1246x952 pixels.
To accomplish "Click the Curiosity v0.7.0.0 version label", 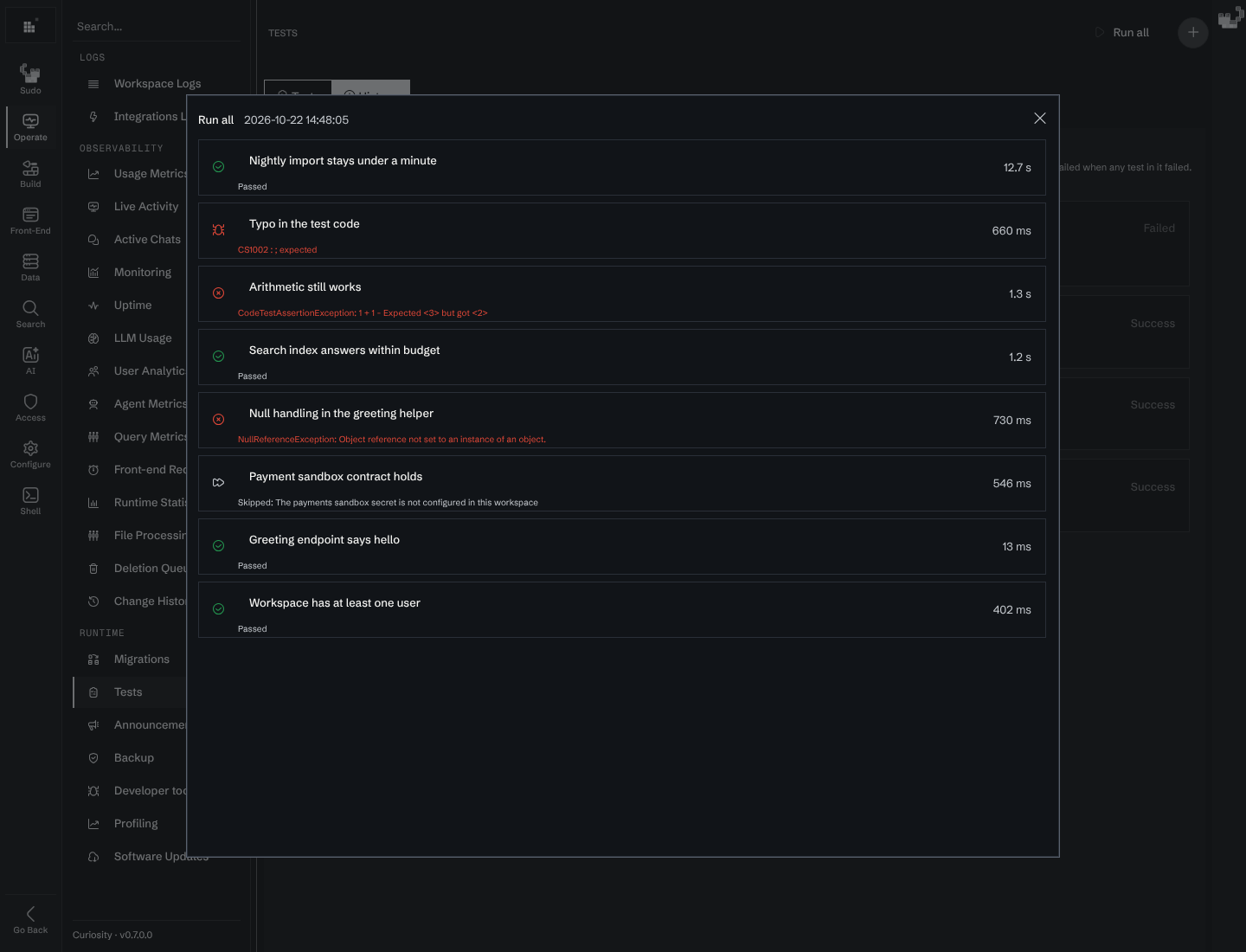I will [112, 935].
